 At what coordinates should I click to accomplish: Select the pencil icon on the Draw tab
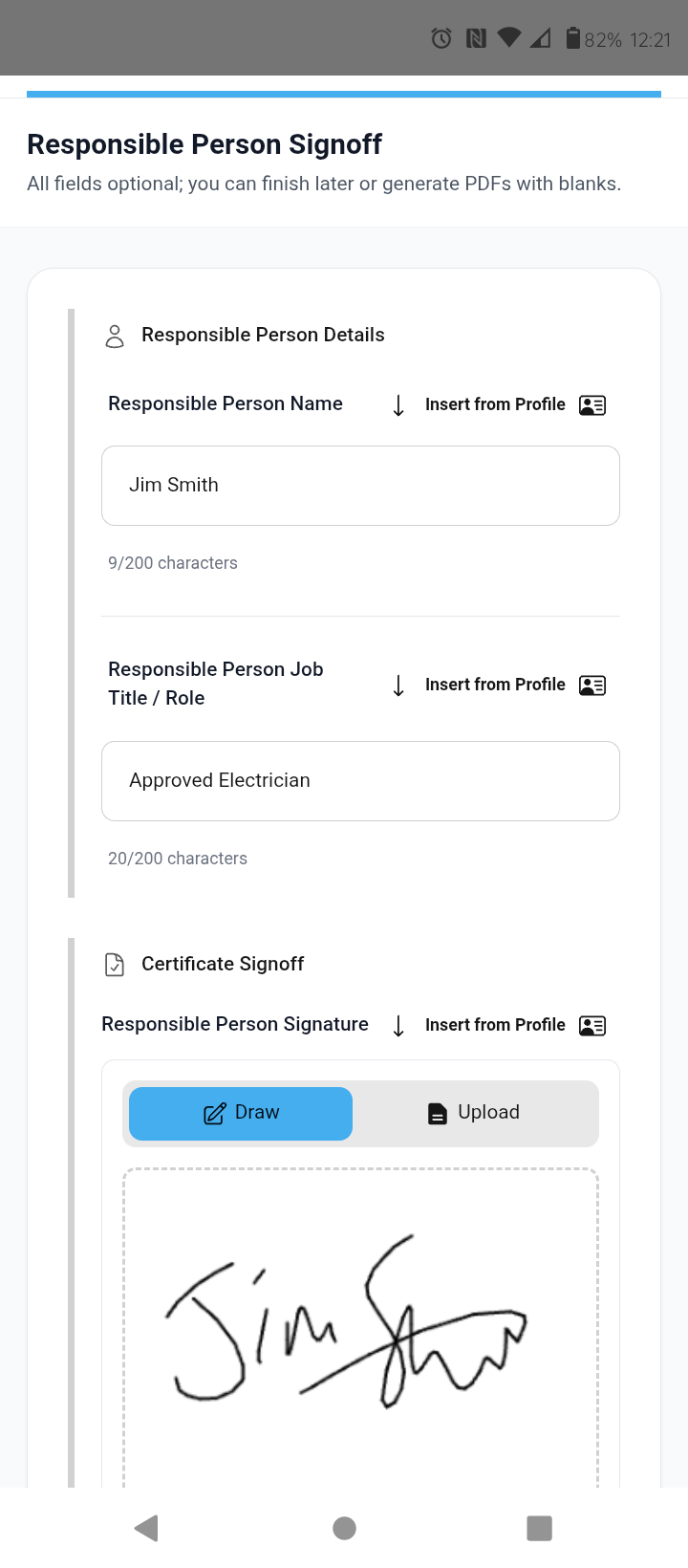[x=216, y=1112]
